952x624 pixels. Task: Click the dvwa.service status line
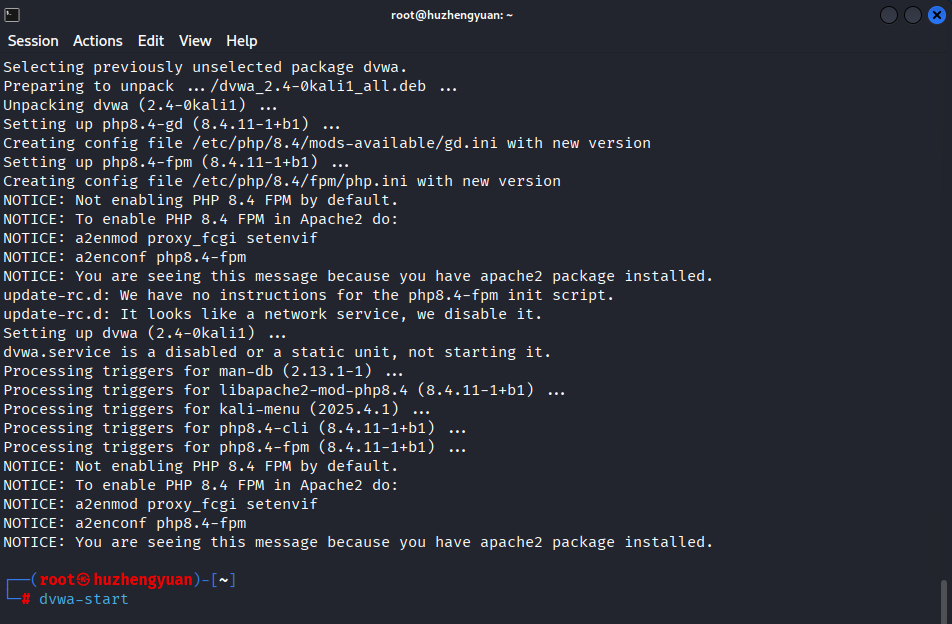277,352
